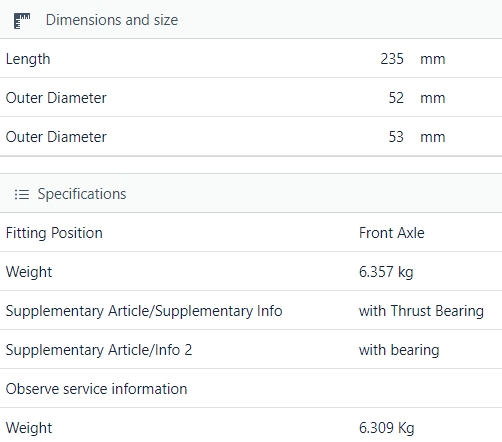Select the Outer Diameter 52 mm row
This screenshot has width=502, height=442.
point(251,97)
